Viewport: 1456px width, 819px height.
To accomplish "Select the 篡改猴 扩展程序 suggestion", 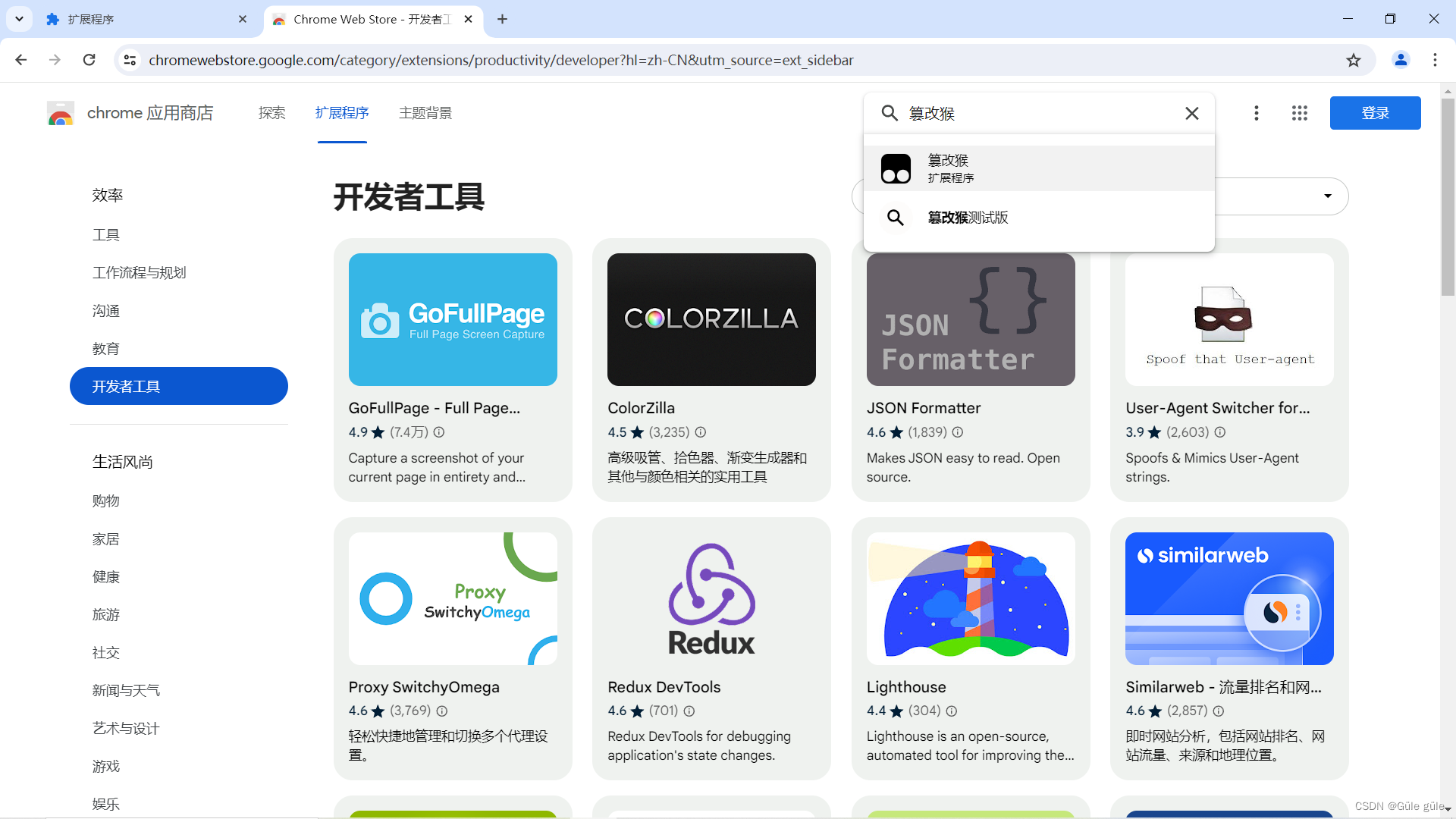I will (x=1039, y=168).
